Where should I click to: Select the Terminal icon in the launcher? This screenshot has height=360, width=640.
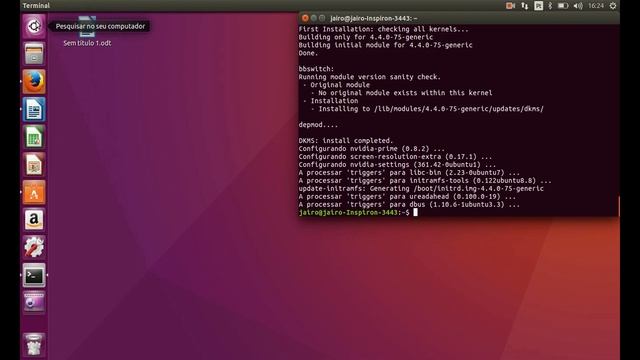tap(34, 275)
